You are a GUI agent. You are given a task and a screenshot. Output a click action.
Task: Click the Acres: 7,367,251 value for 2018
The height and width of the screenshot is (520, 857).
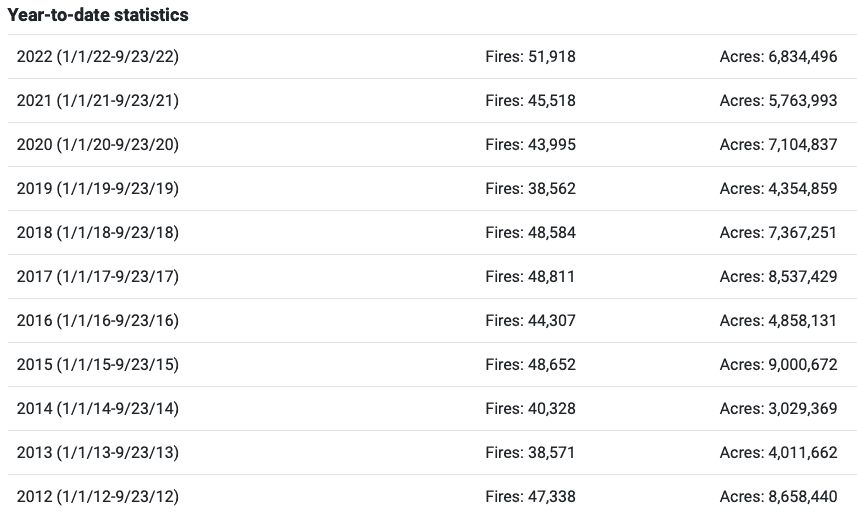tap(778, 233)
